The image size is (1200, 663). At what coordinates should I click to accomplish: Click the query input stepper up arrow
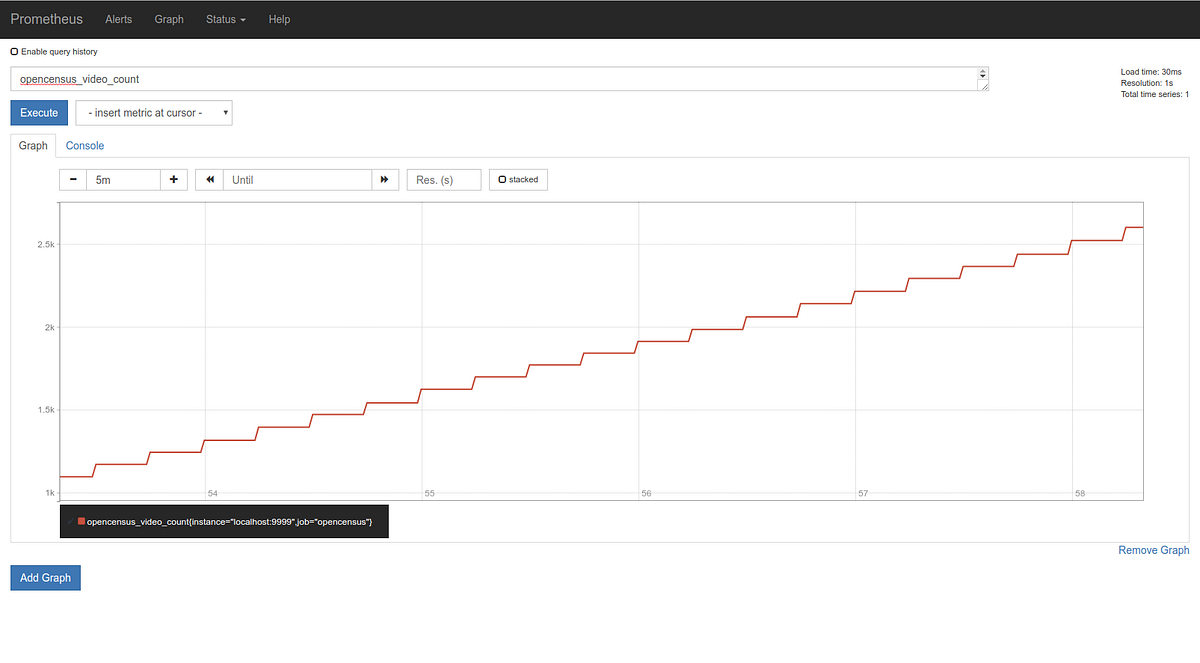point(982,74)
